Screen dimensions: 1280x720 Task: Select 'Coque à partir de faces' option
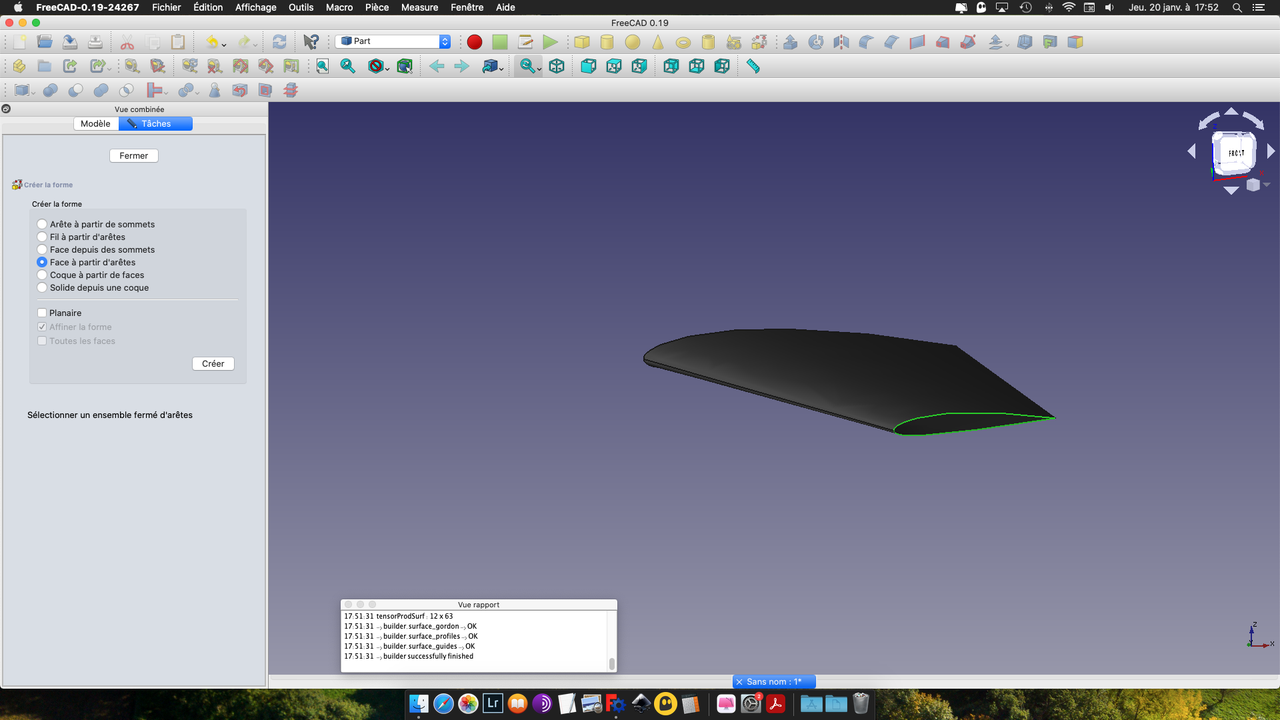point(42,274)
